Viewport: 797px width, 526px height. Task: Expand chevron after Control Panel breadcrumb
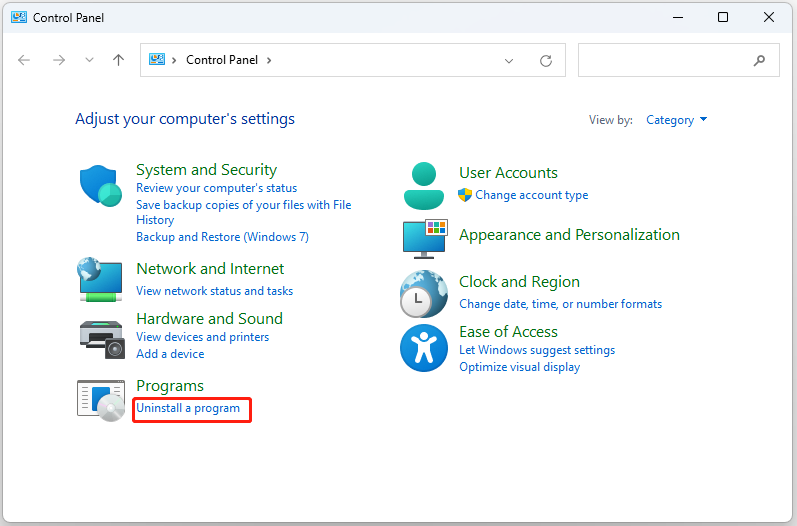click(269, 60)
